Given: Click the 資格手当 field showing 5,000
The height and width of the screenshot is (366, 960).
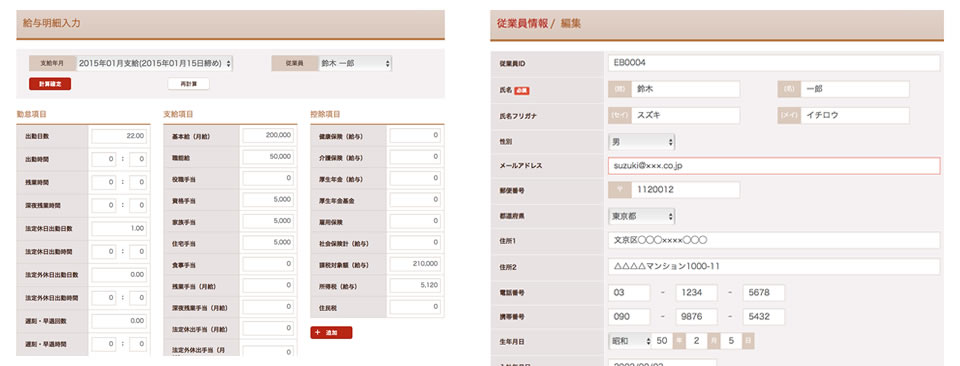Looking at the screenshot, I should click(268, 200).
